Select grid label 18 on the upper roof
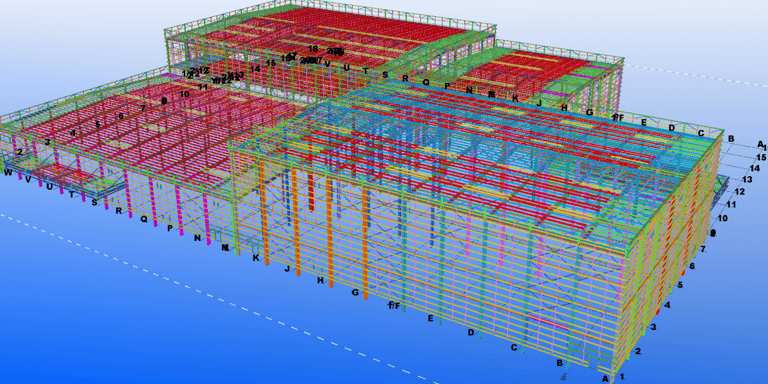Screen dimensions: 768x384 (313, 48)
